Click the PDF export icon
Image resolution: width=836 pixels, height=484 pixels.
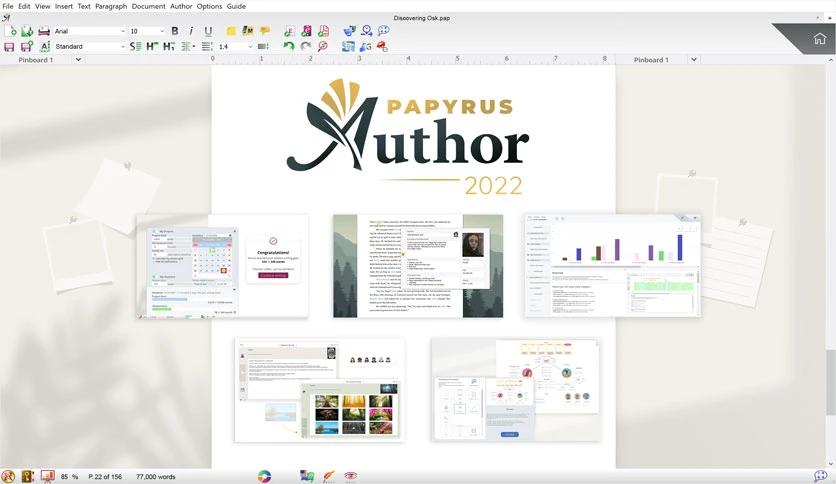pyautogui.click(x=323, y=31)
